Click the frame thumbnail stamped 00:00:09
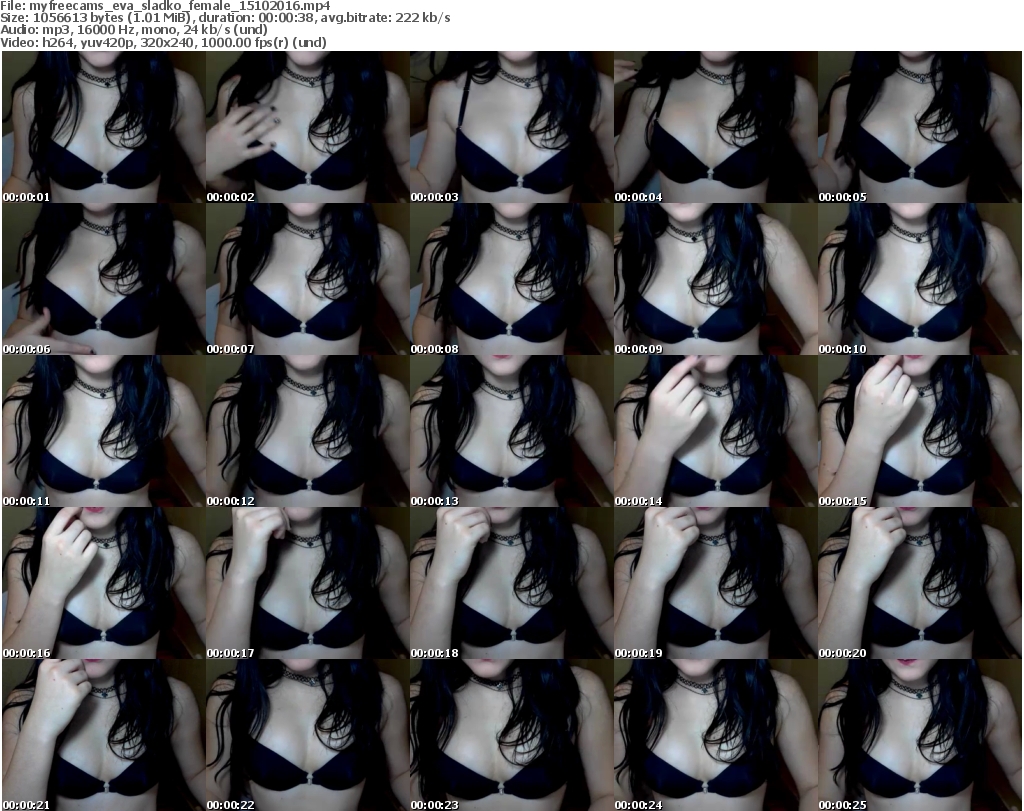Image resolution: width=1024 pixels, height=811 pixels. [716, 279]
